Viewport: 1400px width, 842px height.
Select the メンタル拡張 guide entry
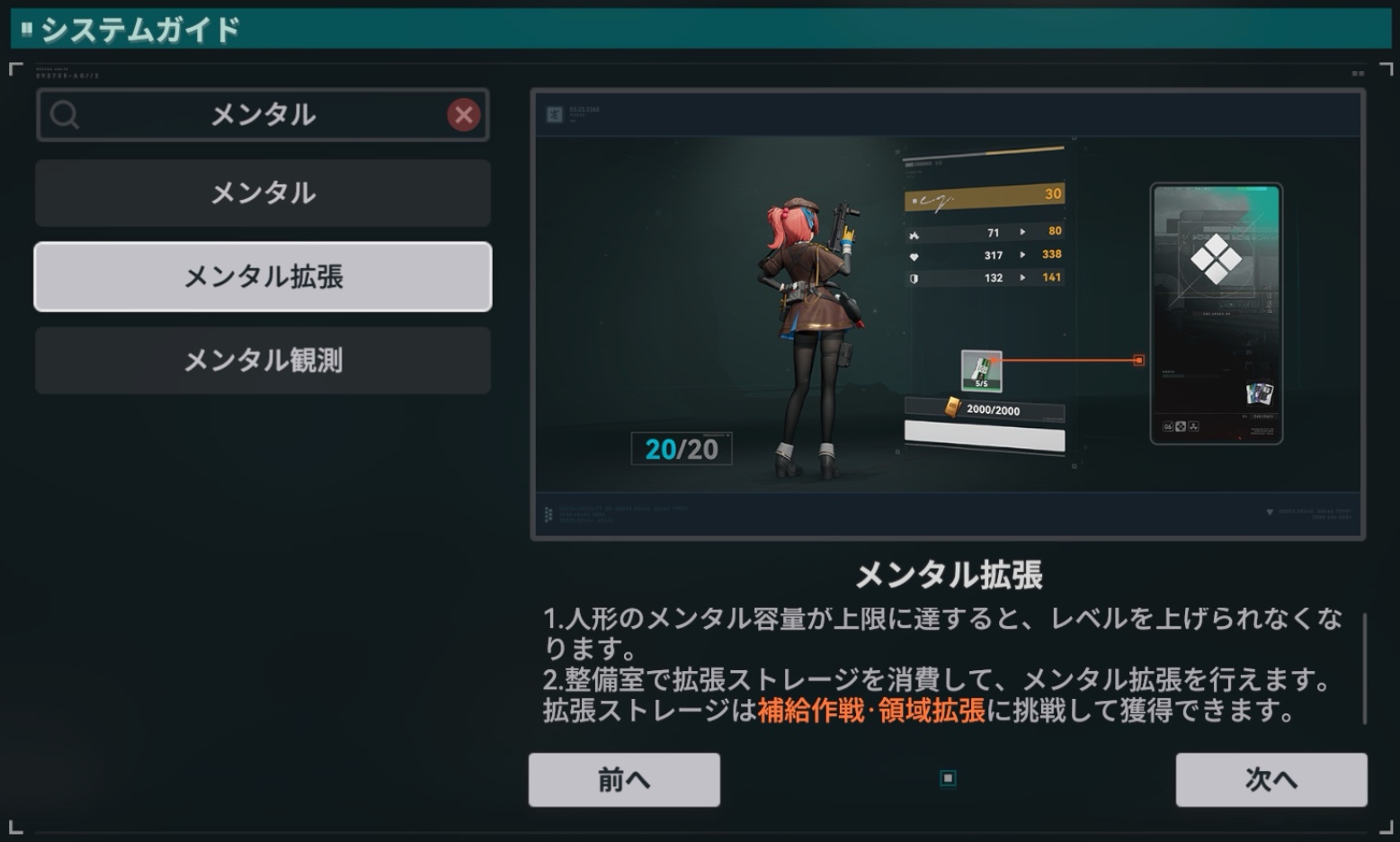tap(263, 276)
